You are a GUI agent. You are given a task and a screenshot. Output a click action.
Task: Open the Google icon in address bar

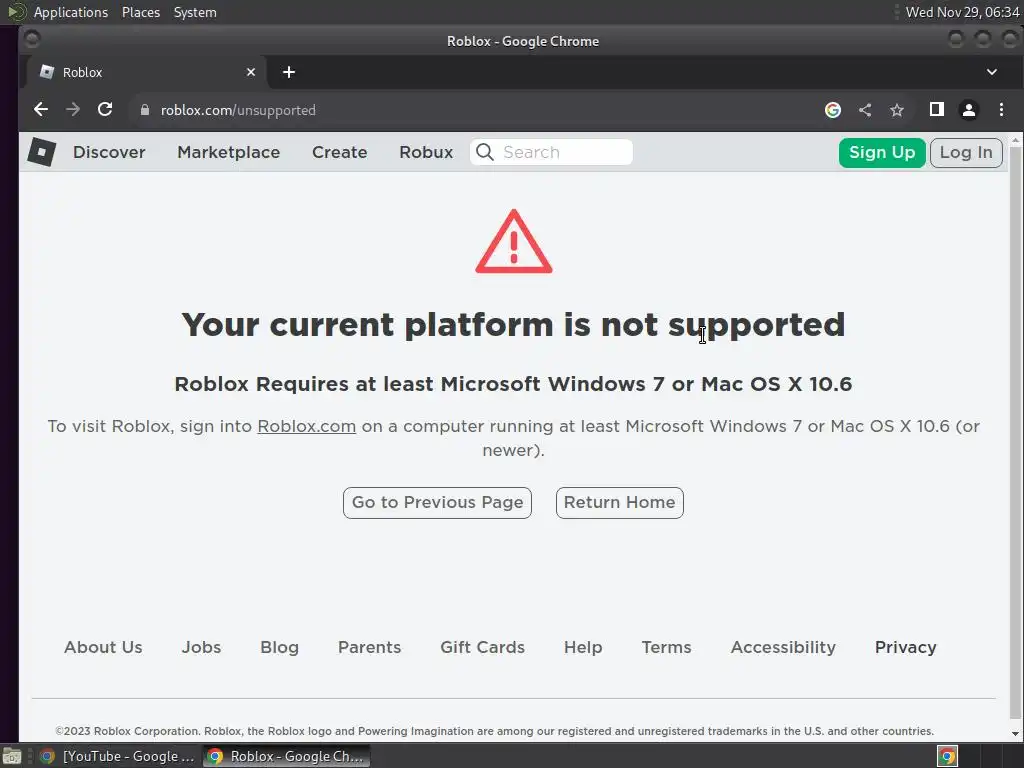click(x=833, y=110)
